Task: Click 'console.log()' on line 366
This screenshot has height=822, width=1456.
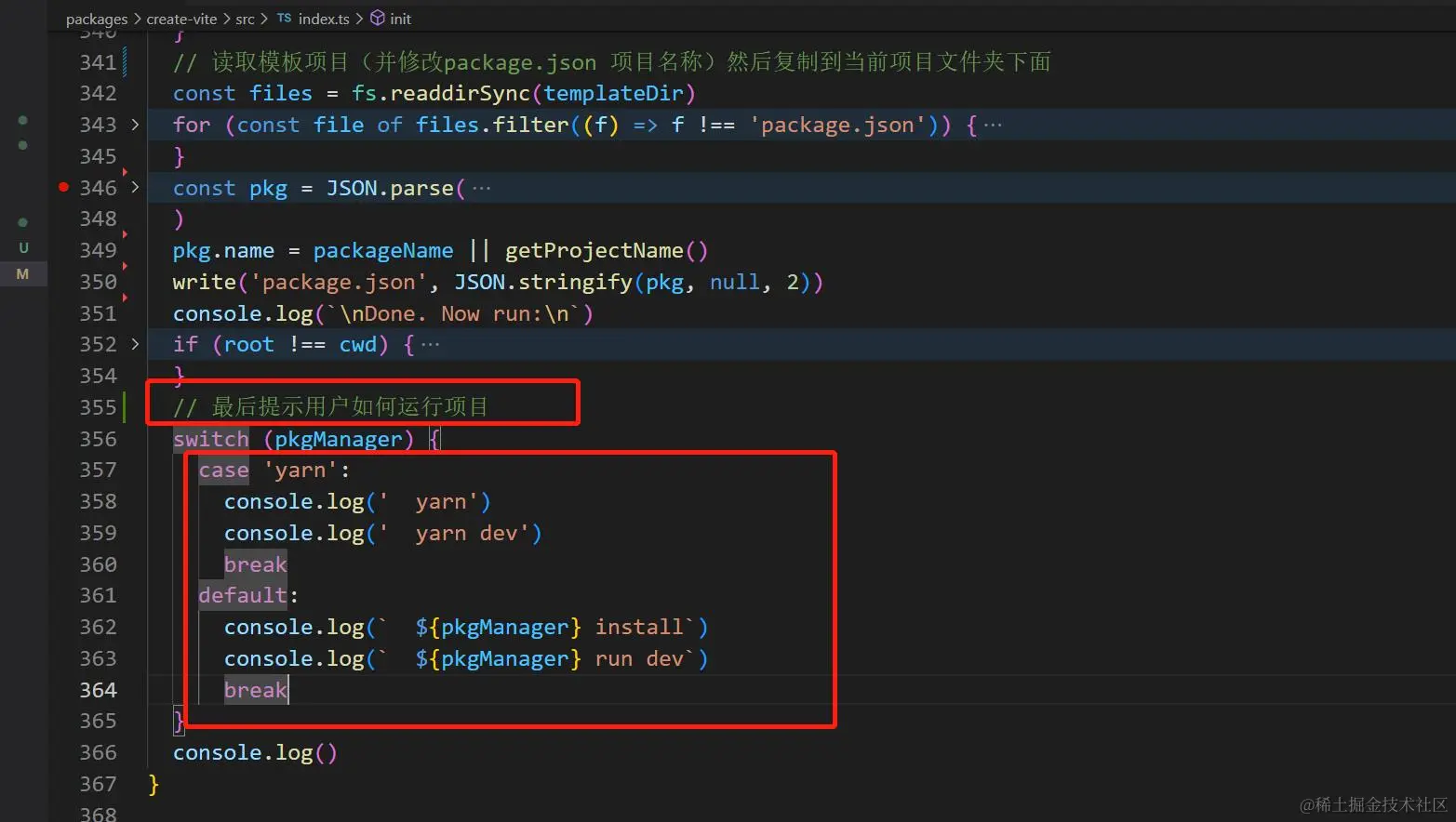Action: click(x=255, y=752)
